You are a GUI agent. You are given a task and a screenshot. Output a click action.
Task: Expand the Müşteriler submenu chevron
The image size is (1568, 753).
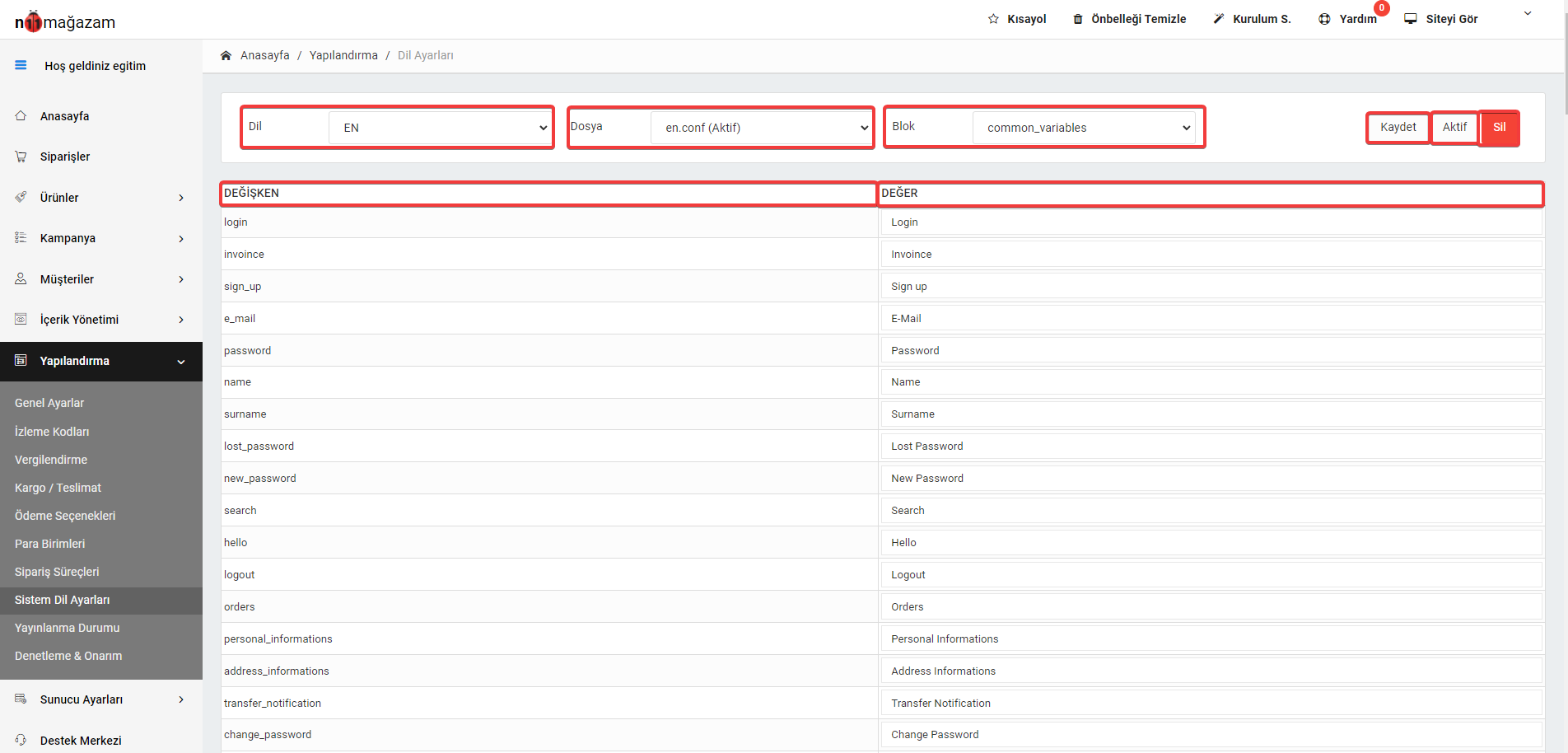(181, 279)
